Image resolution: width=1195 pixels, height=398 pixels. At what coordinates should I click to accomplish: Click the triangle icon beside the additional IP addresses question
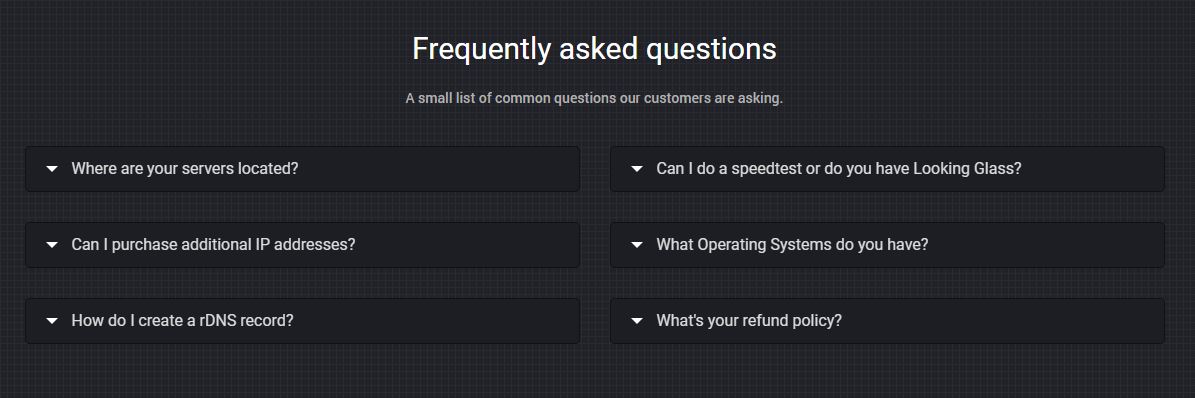coord(52,246)
